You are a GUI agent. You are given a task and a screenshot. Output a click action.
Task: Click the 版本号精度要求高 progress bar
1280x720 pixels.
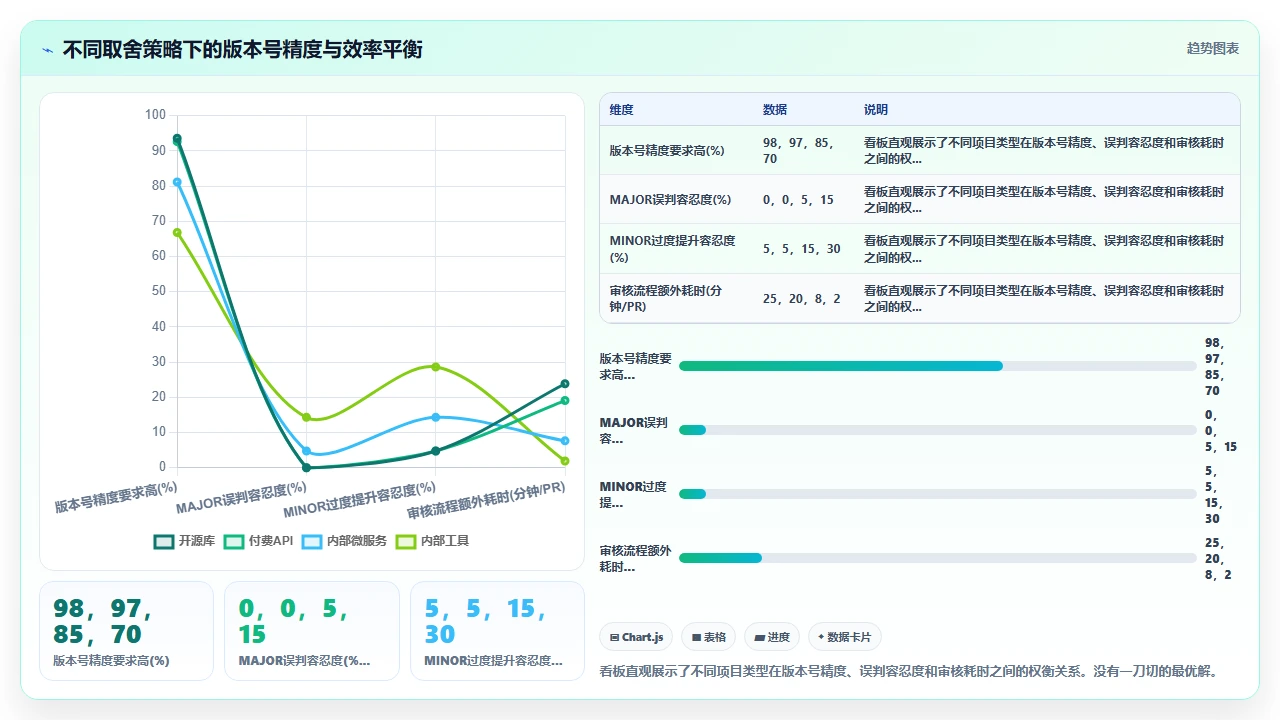[x=937, y=366]
